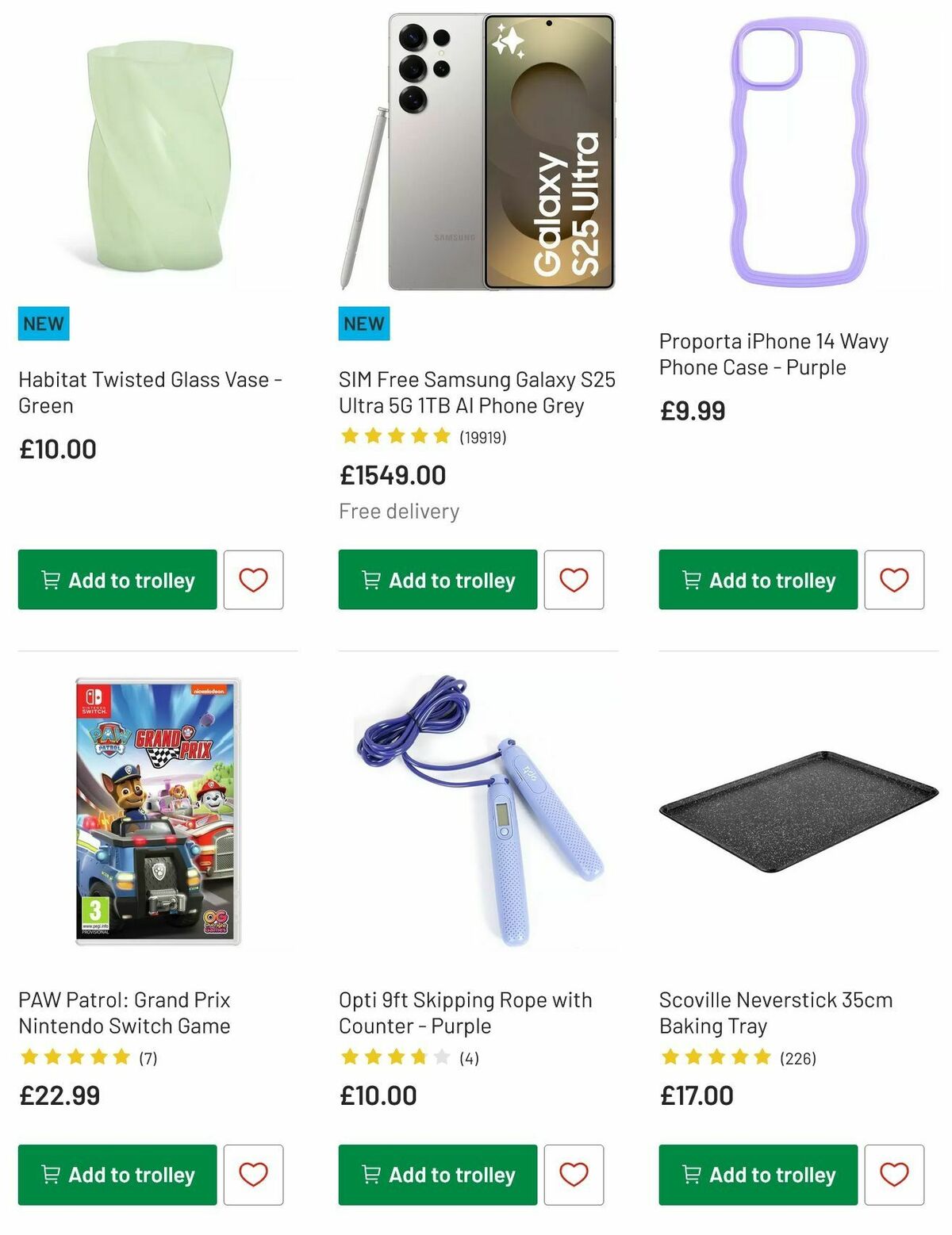Image resolution: width=952 pixels, height=1235 pixels.
Task: Click the heart icon for the Opti Skipping Rope
Action: tap(573, 1175)
